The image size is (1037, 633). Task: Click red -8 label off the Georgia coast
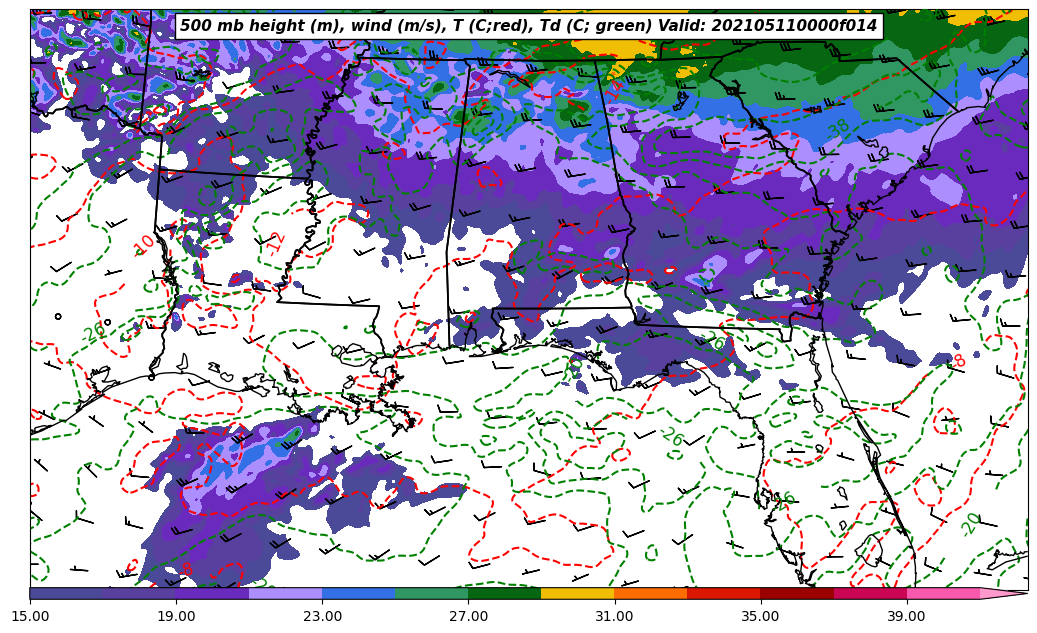958,361
